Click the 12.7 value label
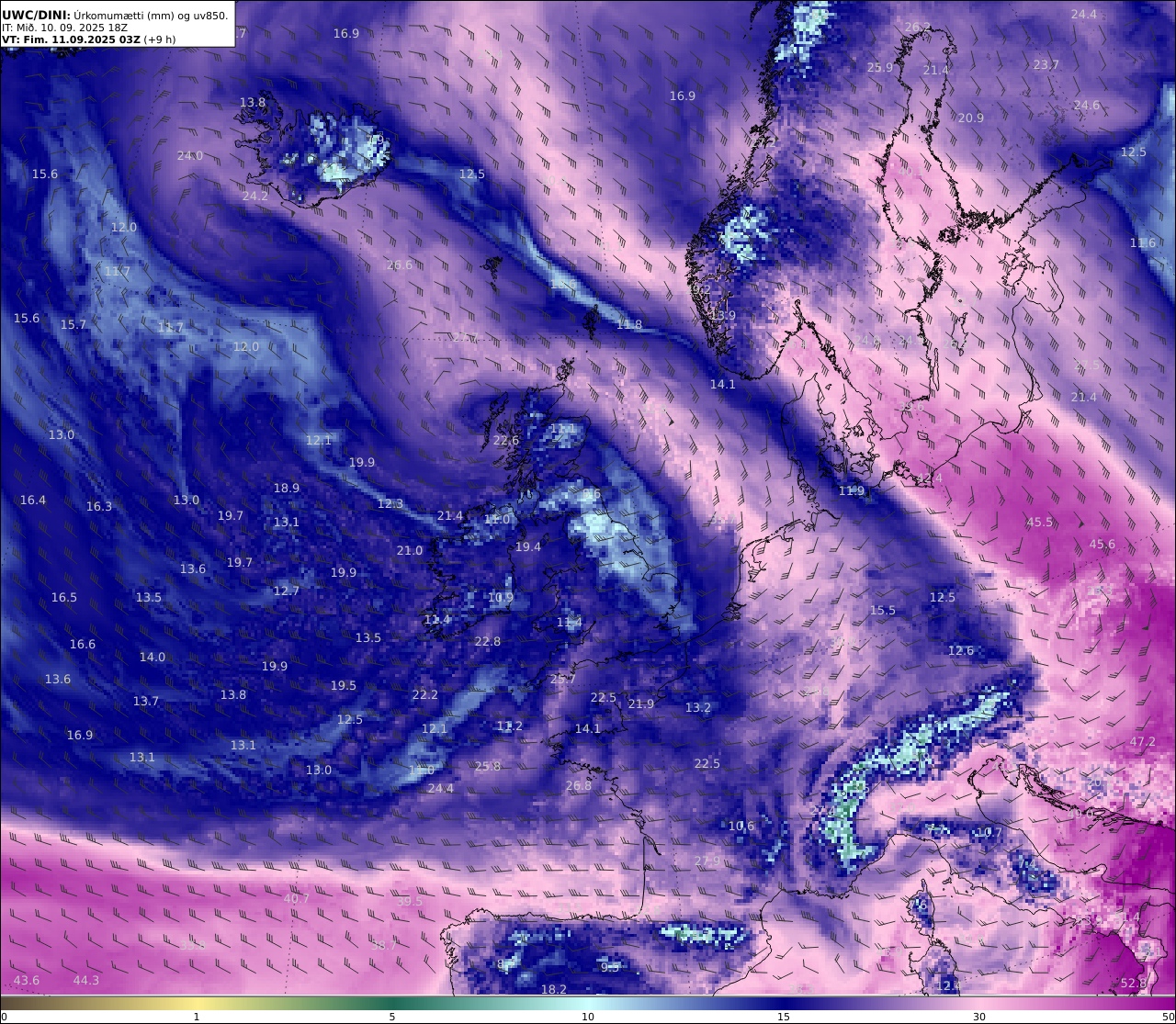Screen dimensions: 1176x1024 pos(287,591)
